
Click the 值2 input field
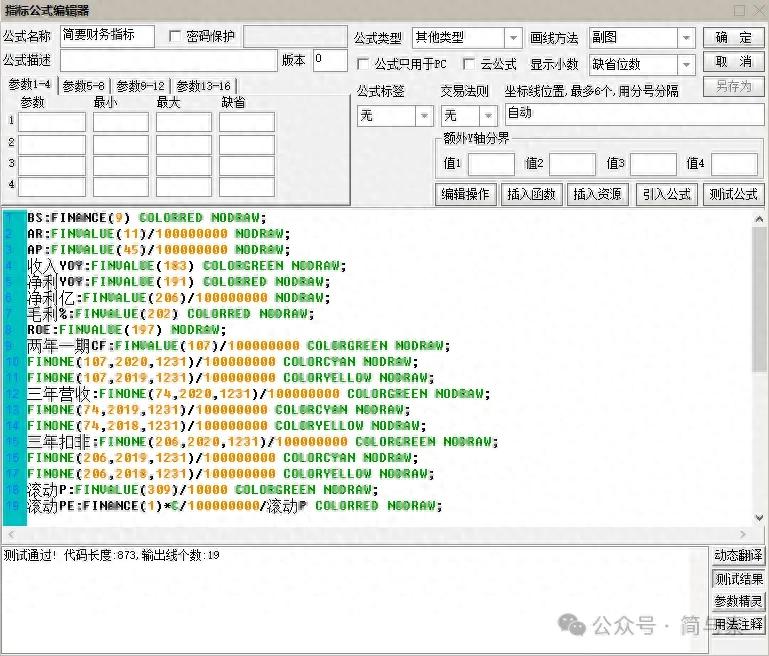pyautogui.click(x=572, y=164)
